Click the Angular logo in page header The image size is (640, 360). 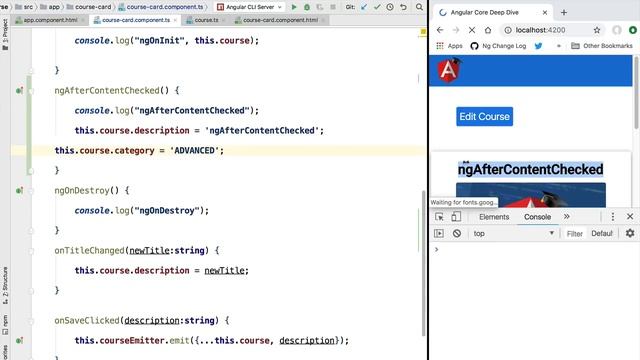coord(449,70)
